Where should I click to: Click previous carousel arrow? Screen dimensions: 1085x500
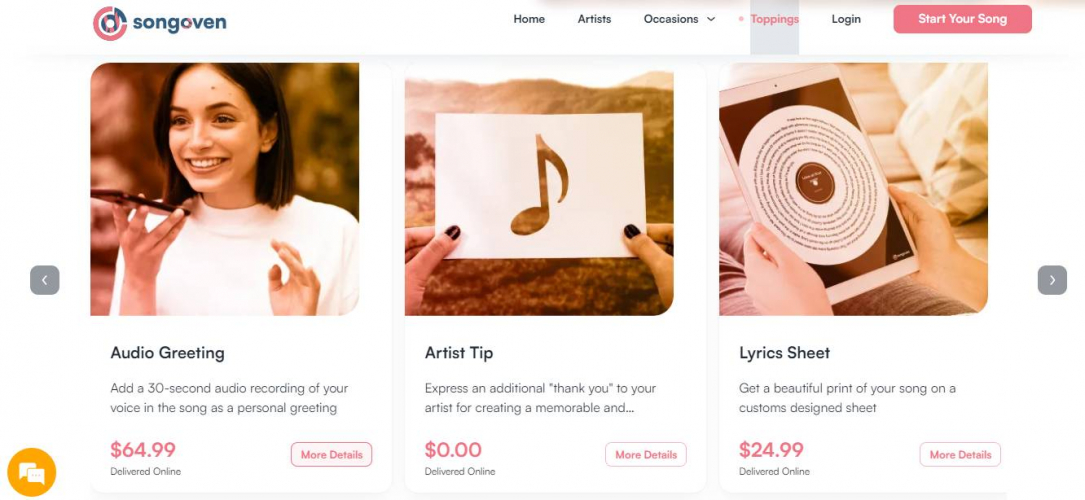click(45, 280)
